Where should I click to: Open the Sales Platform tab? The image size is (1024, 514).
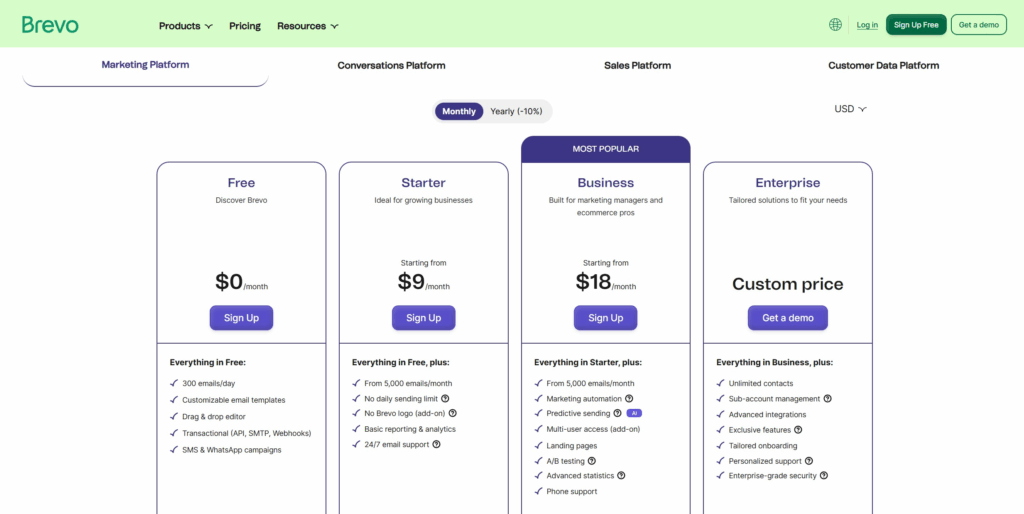point(637,66)
